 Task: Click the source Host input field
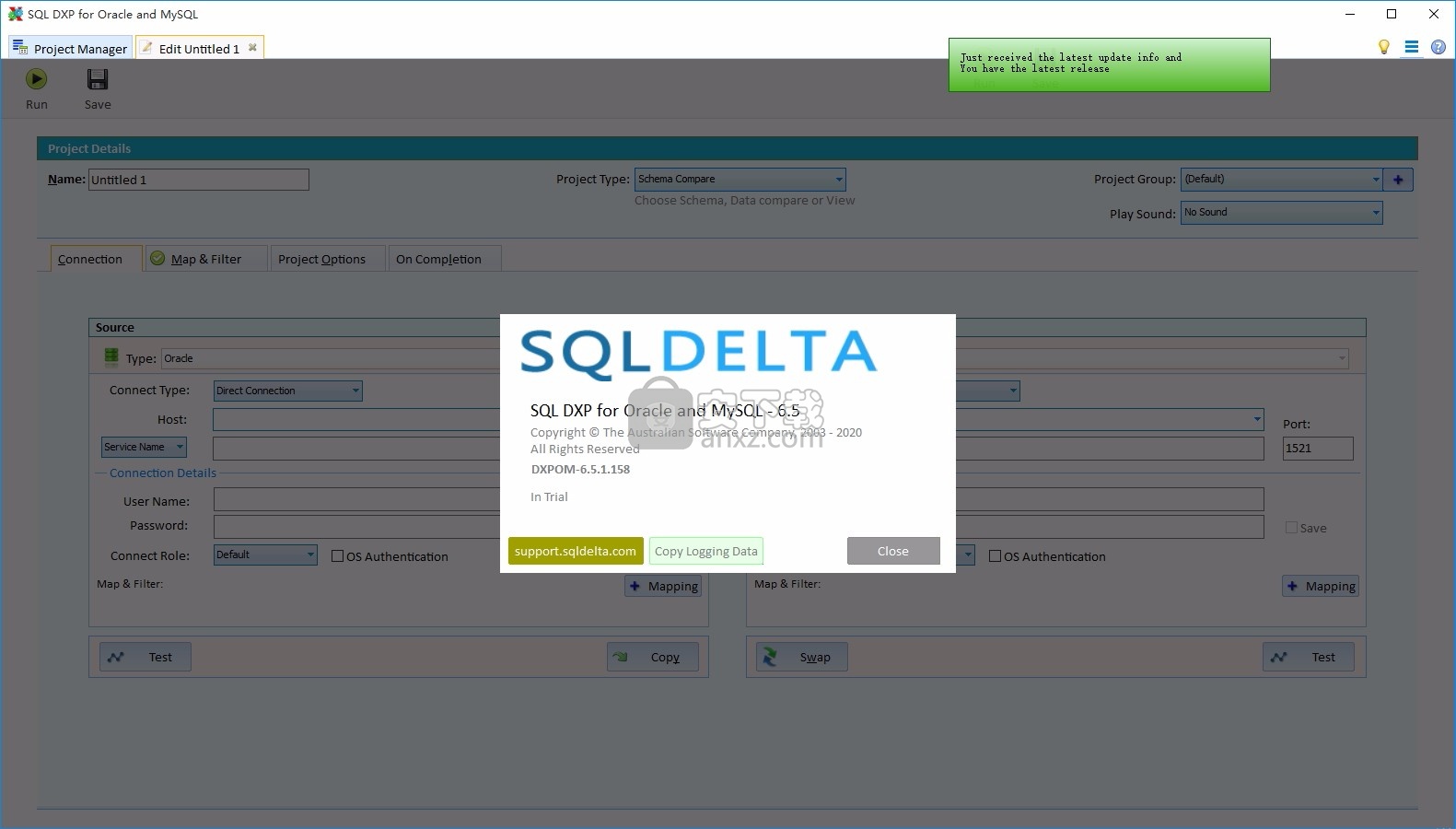point(356,419)
